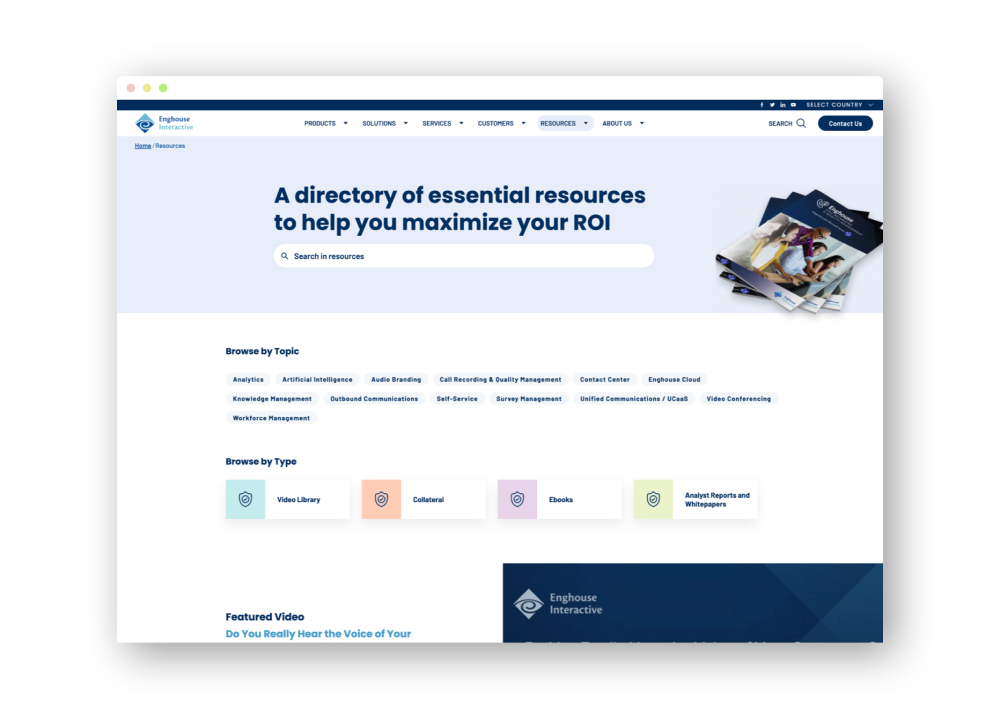The width and height of the screenshot is (1000, 719).
Task: Click the header search magnifier icon
Action: tap(801, 124)
